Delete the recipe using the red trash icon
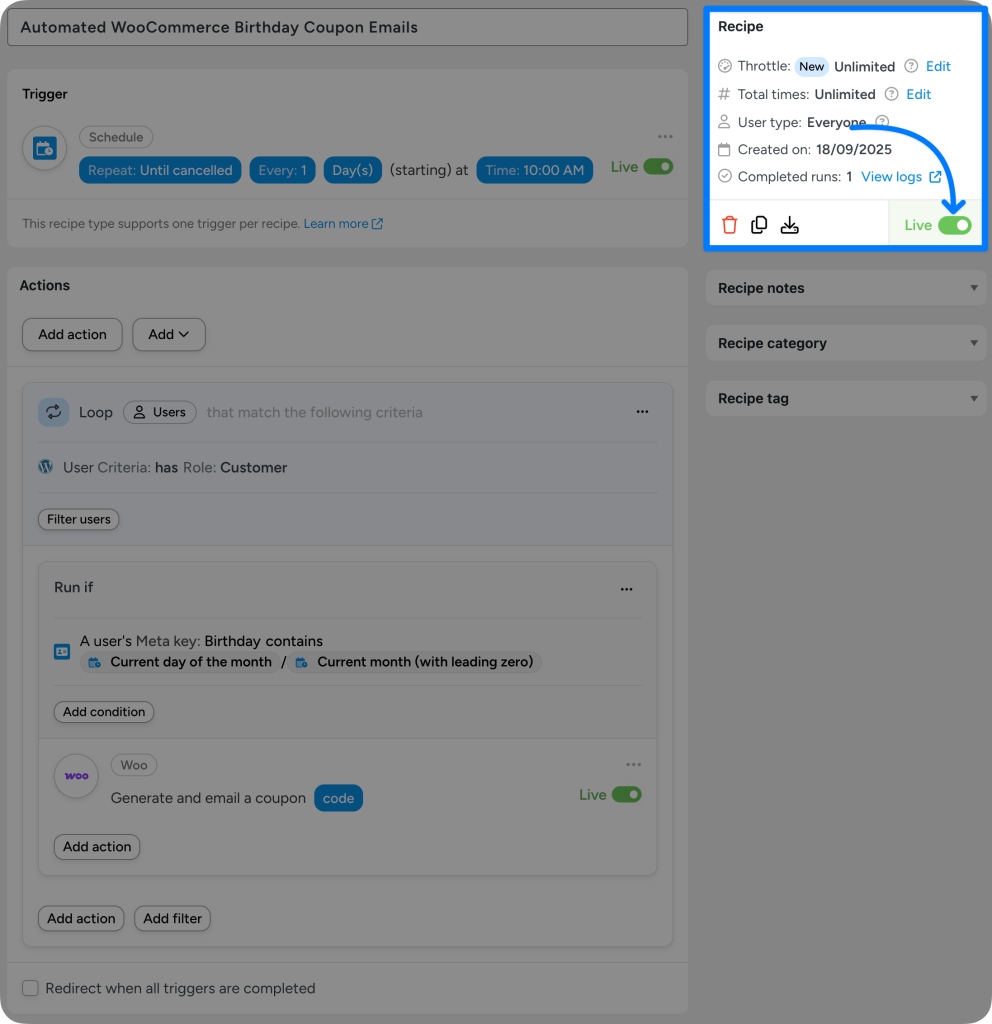992x1024 pixels. point(729,225)
